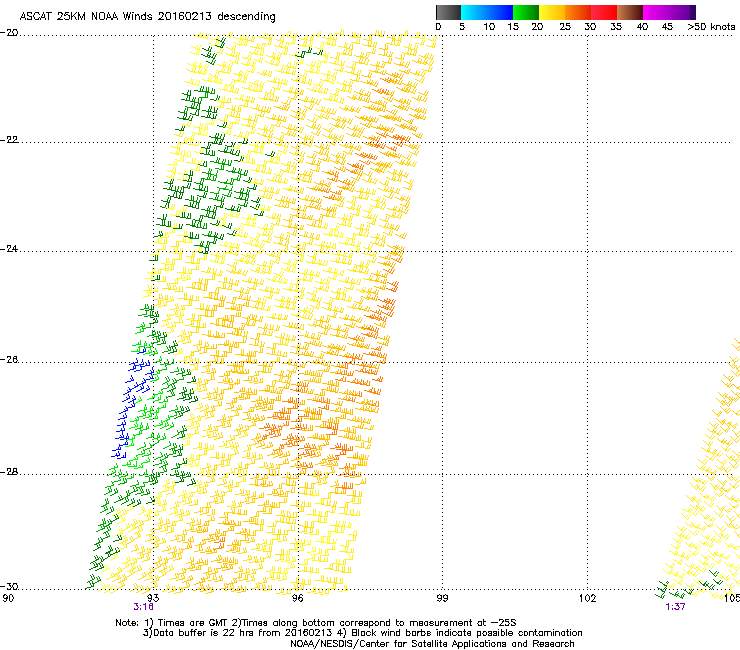Click the cyan 5-10 knots legend segment
The image size is (740, 650).
click(x=474, y=12)
